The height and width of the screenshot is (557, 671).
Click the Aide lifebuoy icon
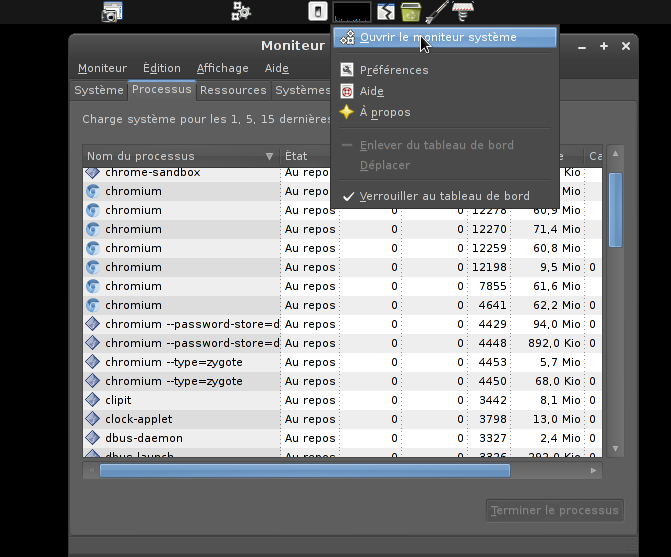pos(347,91)
